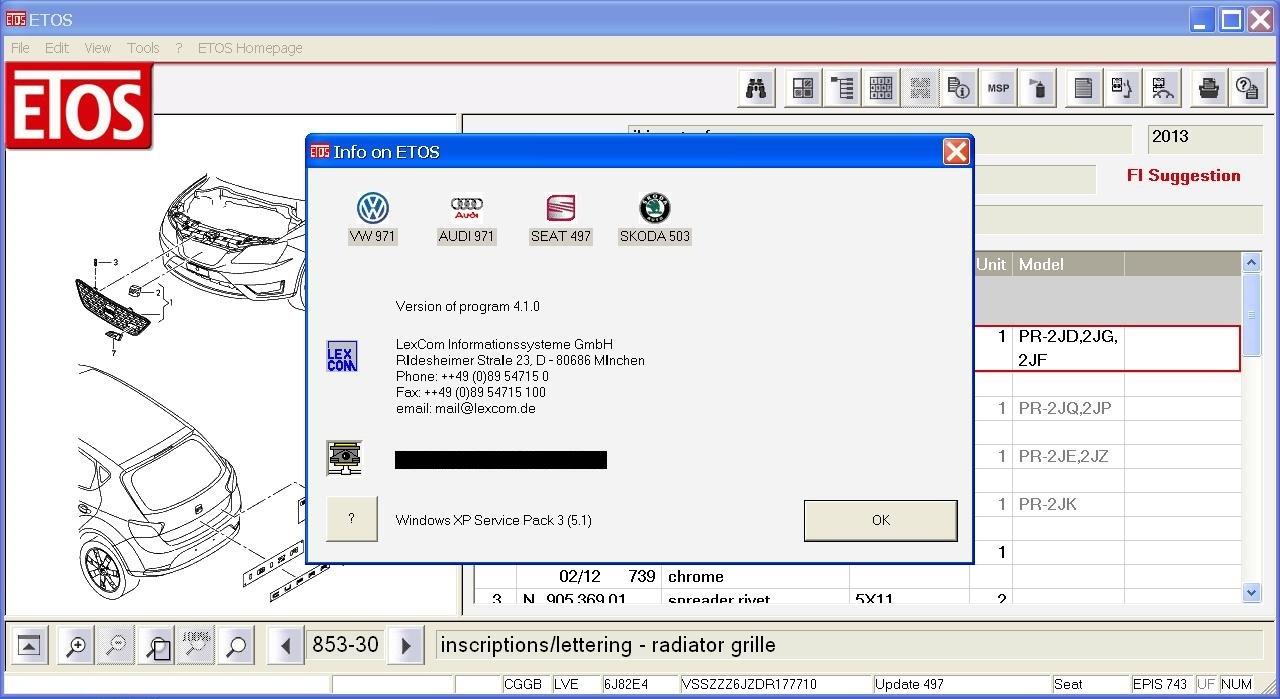
Task: Open the document info icon
Action: (959, 88)
